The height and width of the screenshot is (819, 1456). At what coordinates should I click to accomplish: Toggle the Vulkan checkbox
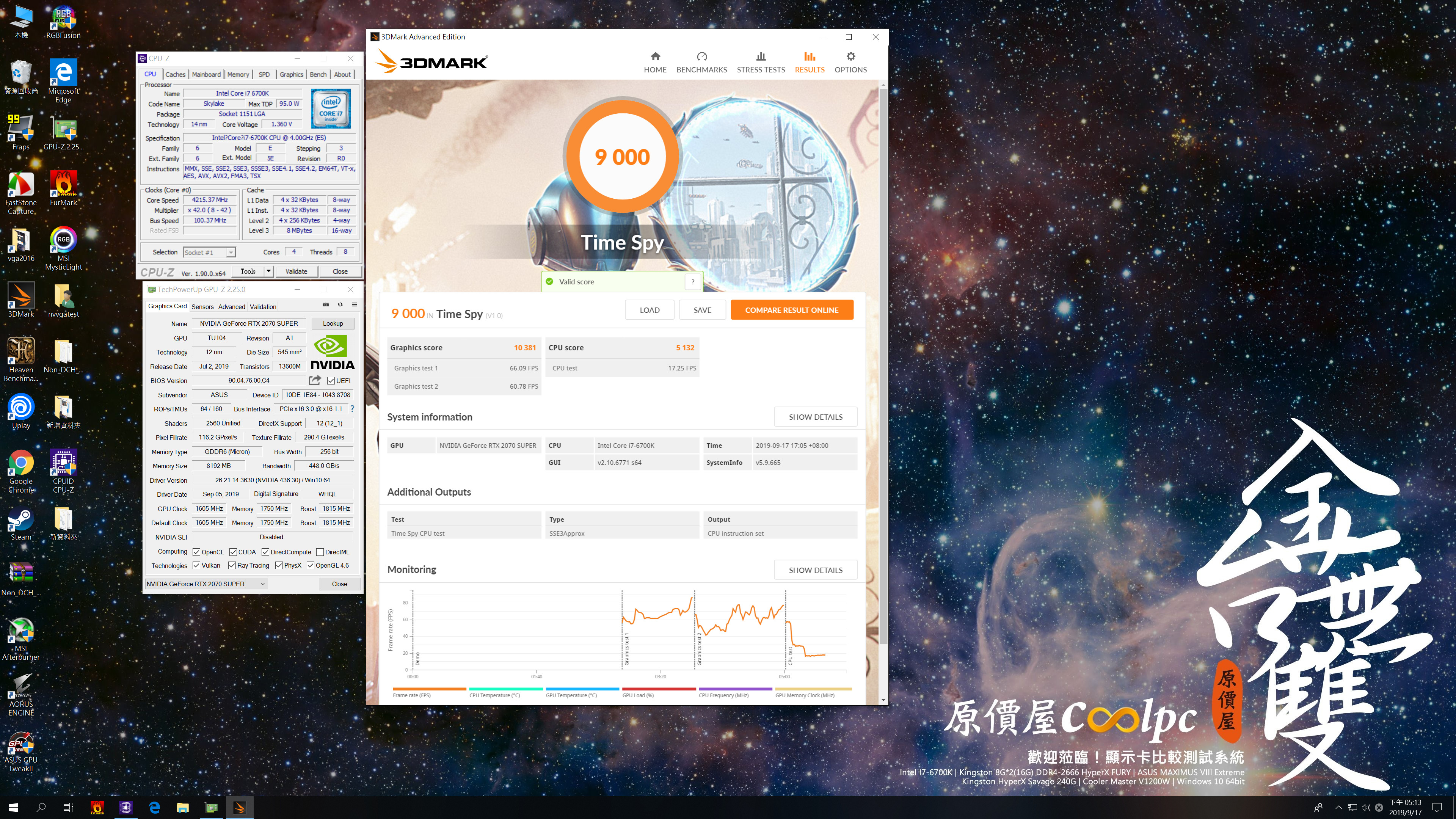(196, 565)
